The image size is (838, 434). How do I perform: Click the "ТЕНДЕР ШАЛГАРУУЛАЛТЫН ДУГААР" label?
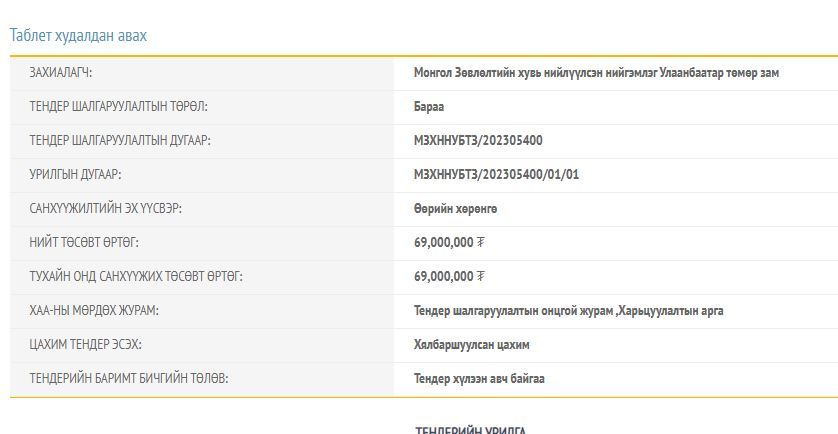[120, 141]
